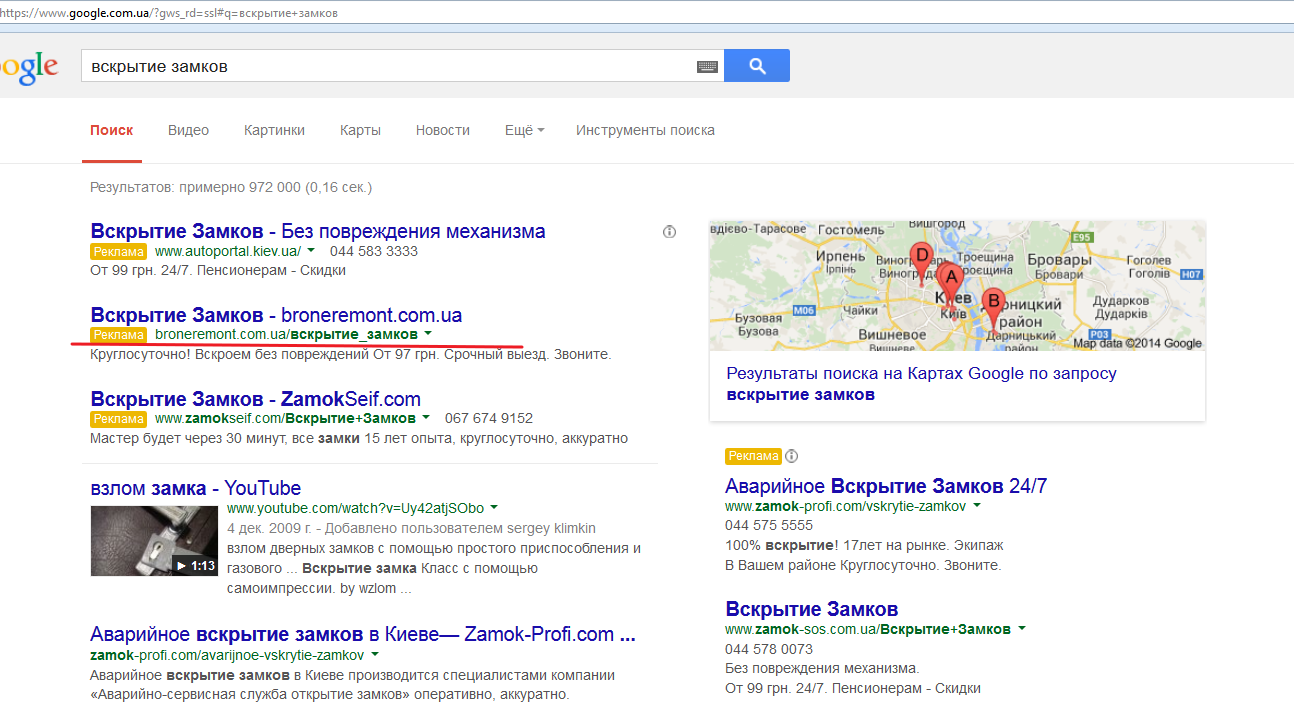Click green URL www.zamok-sos.com.ua/Вскрытие+Замков
1294x725 pixels.
[868, 629]
